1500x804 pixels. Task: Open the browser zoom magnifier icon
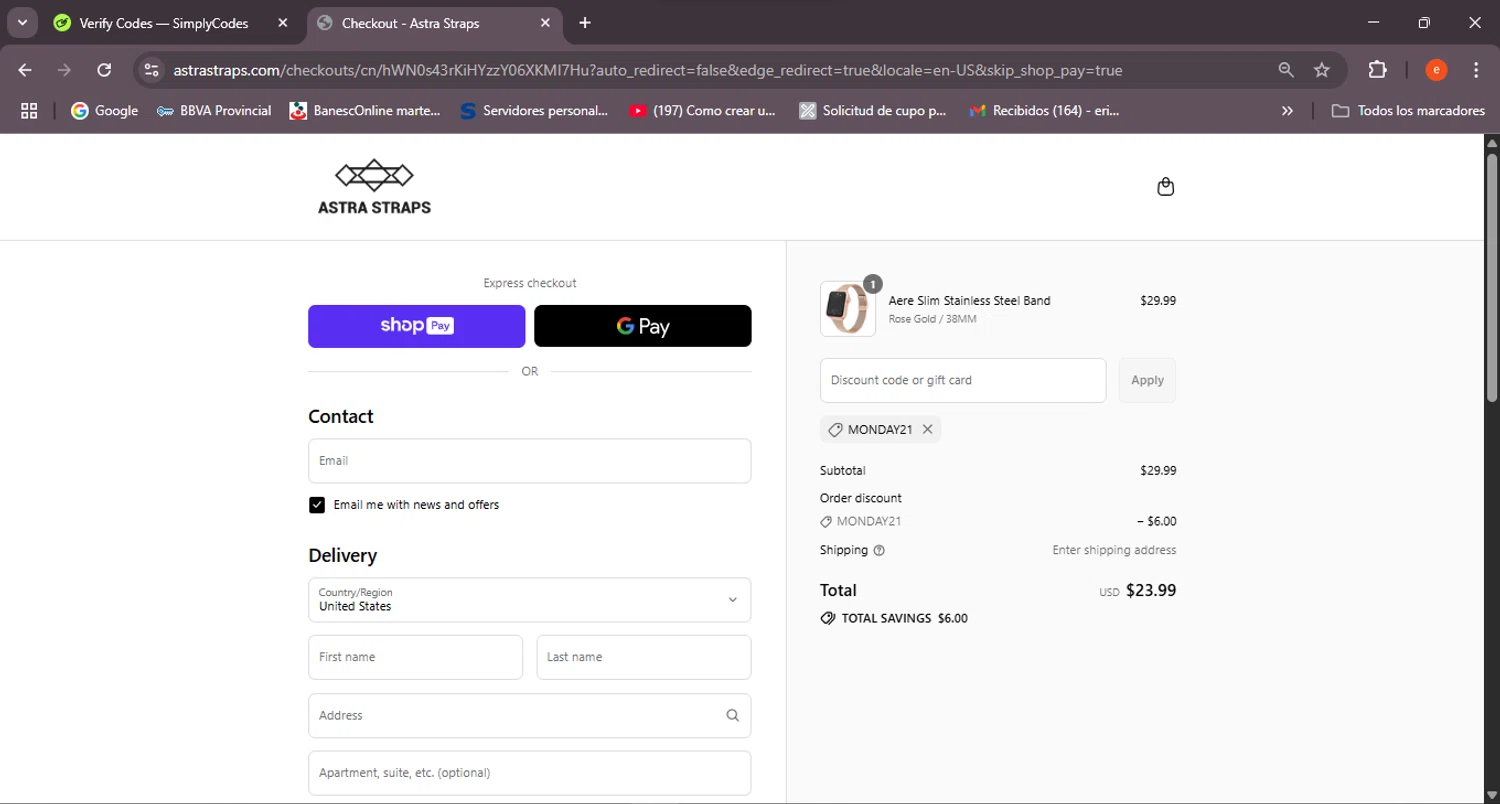pyautogui.click(x=1286, y=70)
